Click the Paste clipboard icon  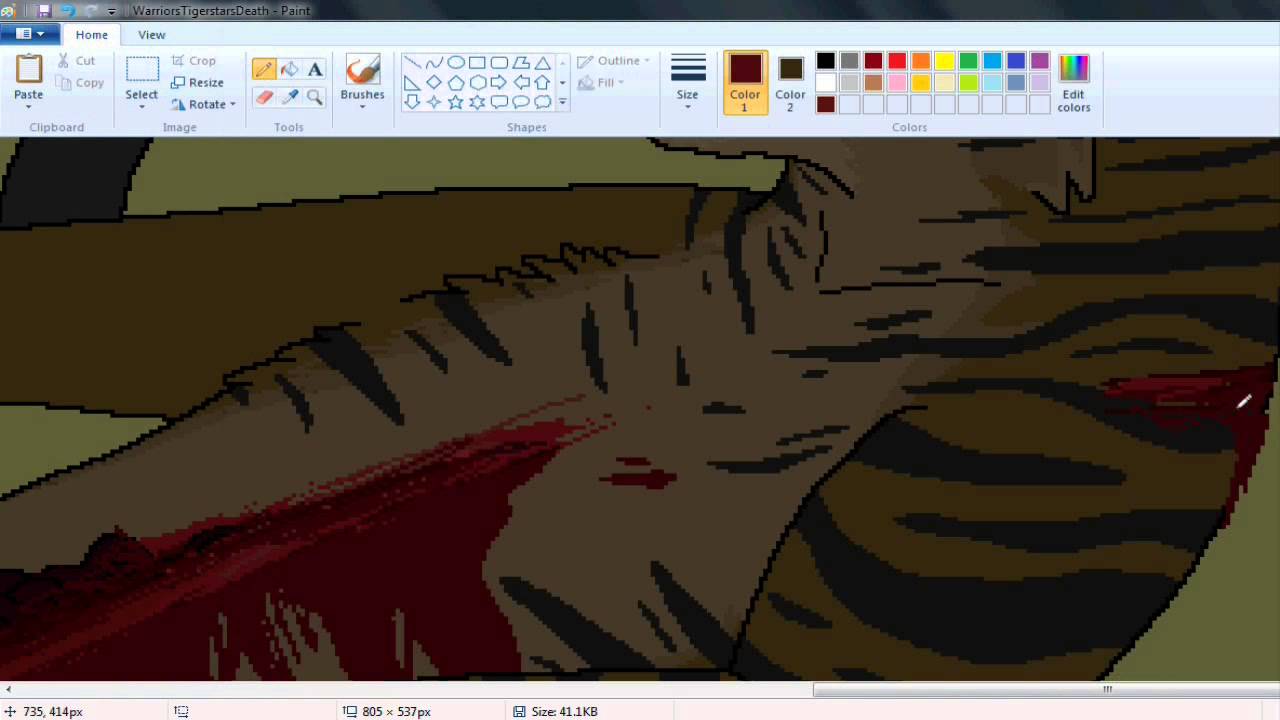pos(29,70)
